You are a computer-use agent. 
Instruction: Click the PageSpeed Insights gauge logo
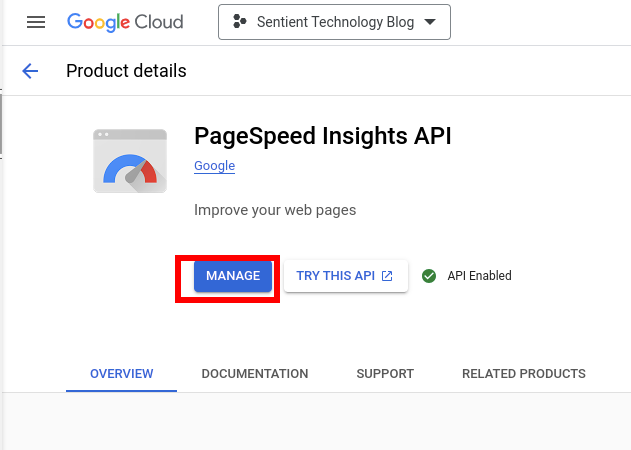pos(130,161)
